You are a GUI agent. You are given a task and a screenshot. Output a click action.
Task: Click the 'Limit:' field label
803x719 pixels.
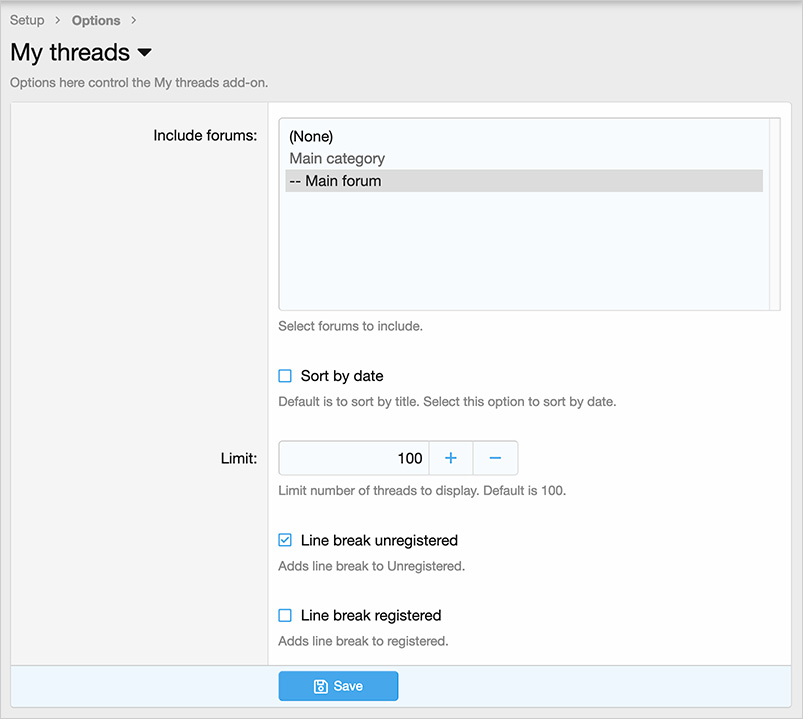(238, 458)
